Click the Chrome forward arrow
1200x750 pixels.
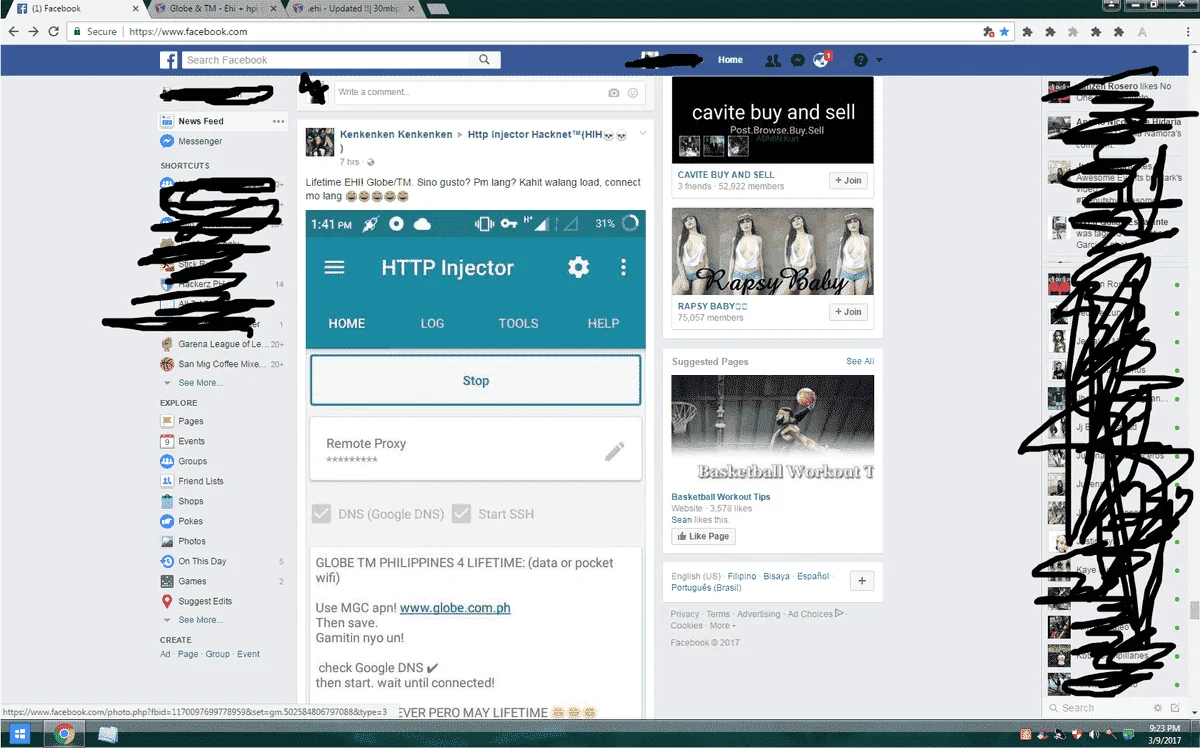(34, 32)
